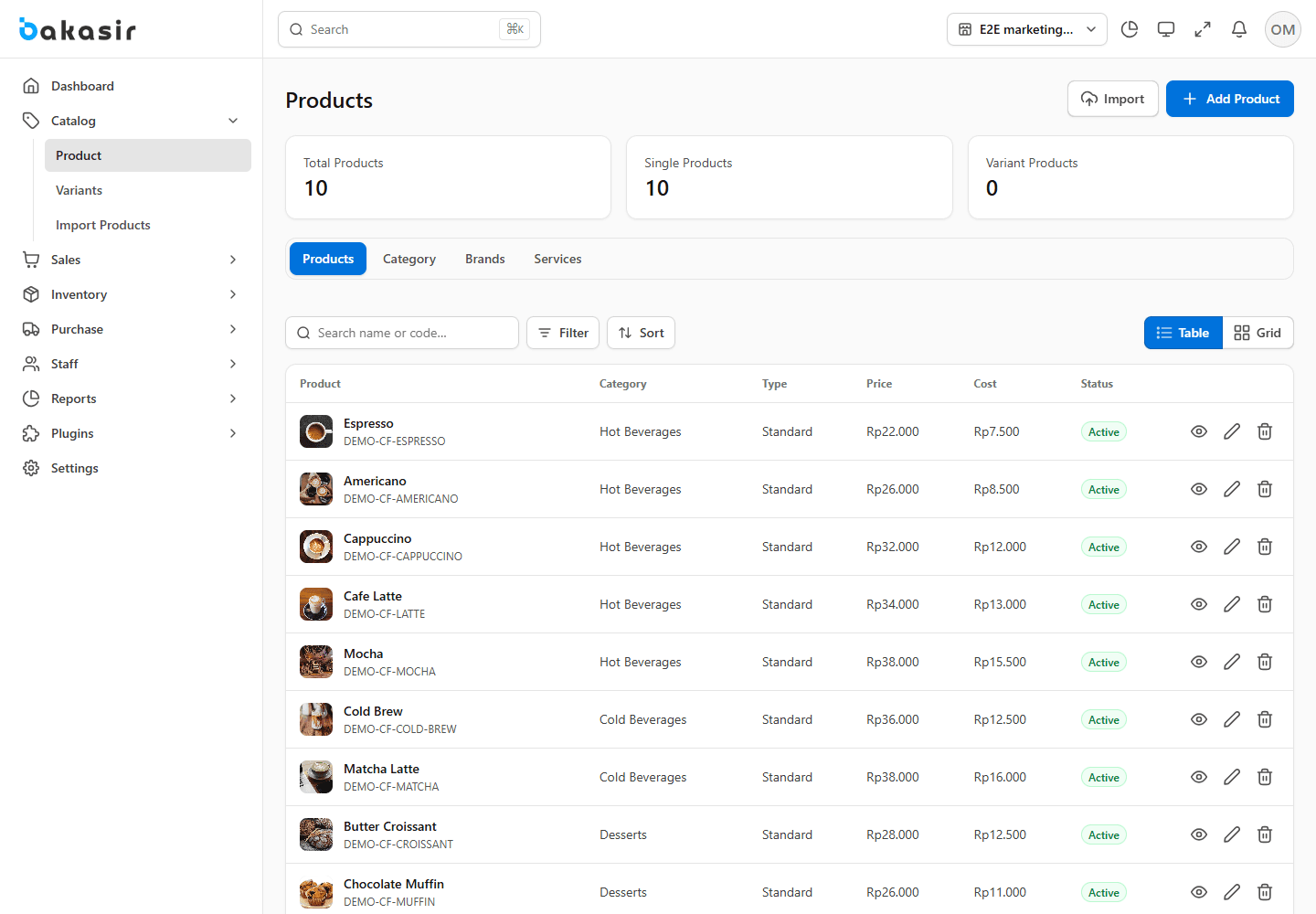The image size is (1316, 914).
Task: View Americano details via eye icon
Action: 1199,489
